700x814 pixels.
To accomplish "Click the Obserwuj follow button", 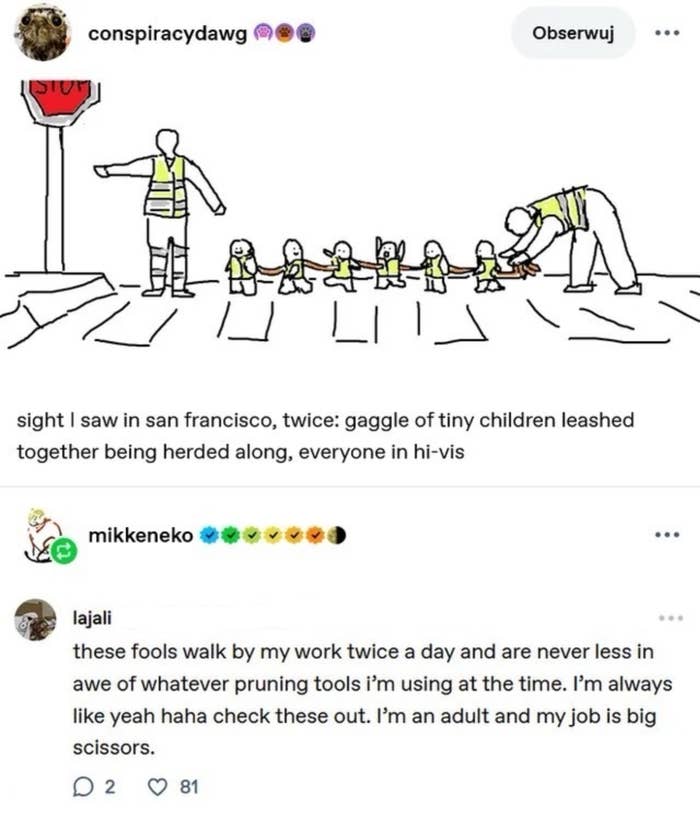I will 571,33.
